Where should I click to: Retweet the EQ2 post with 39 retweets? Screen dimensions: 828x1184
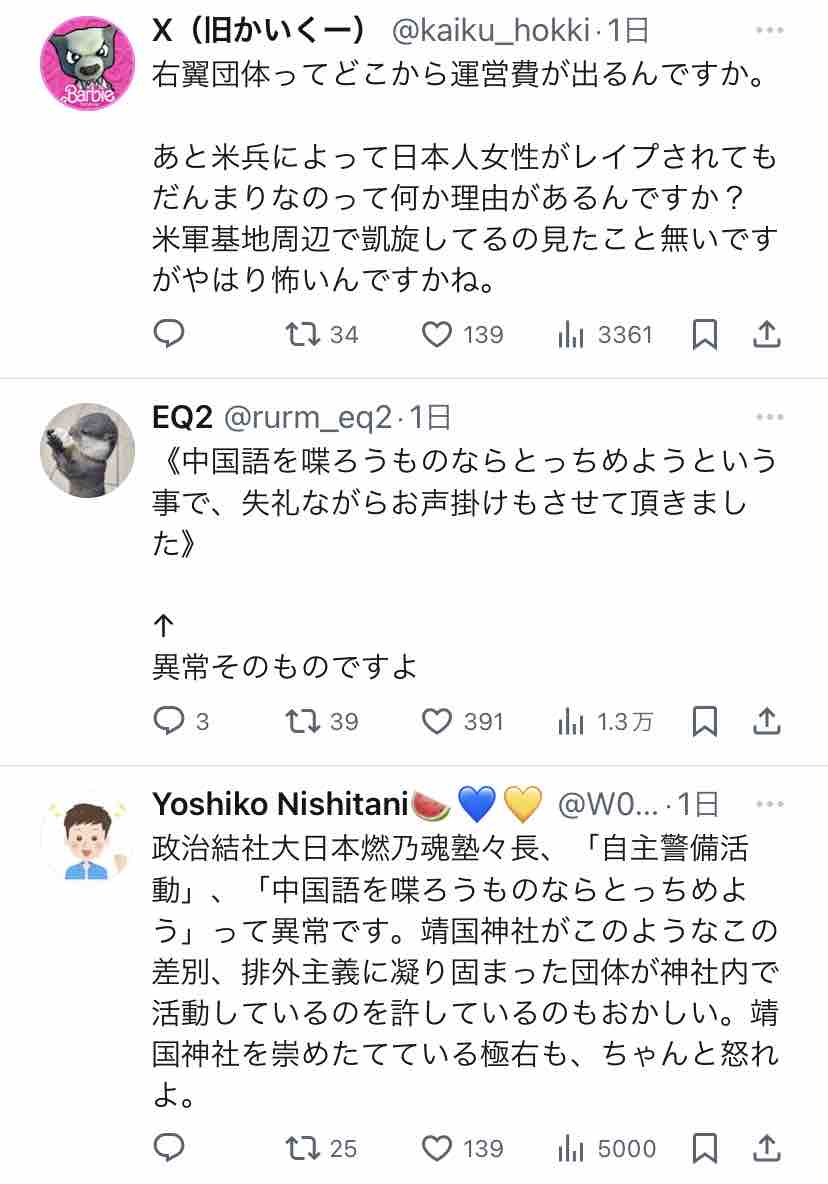(302, 721)
